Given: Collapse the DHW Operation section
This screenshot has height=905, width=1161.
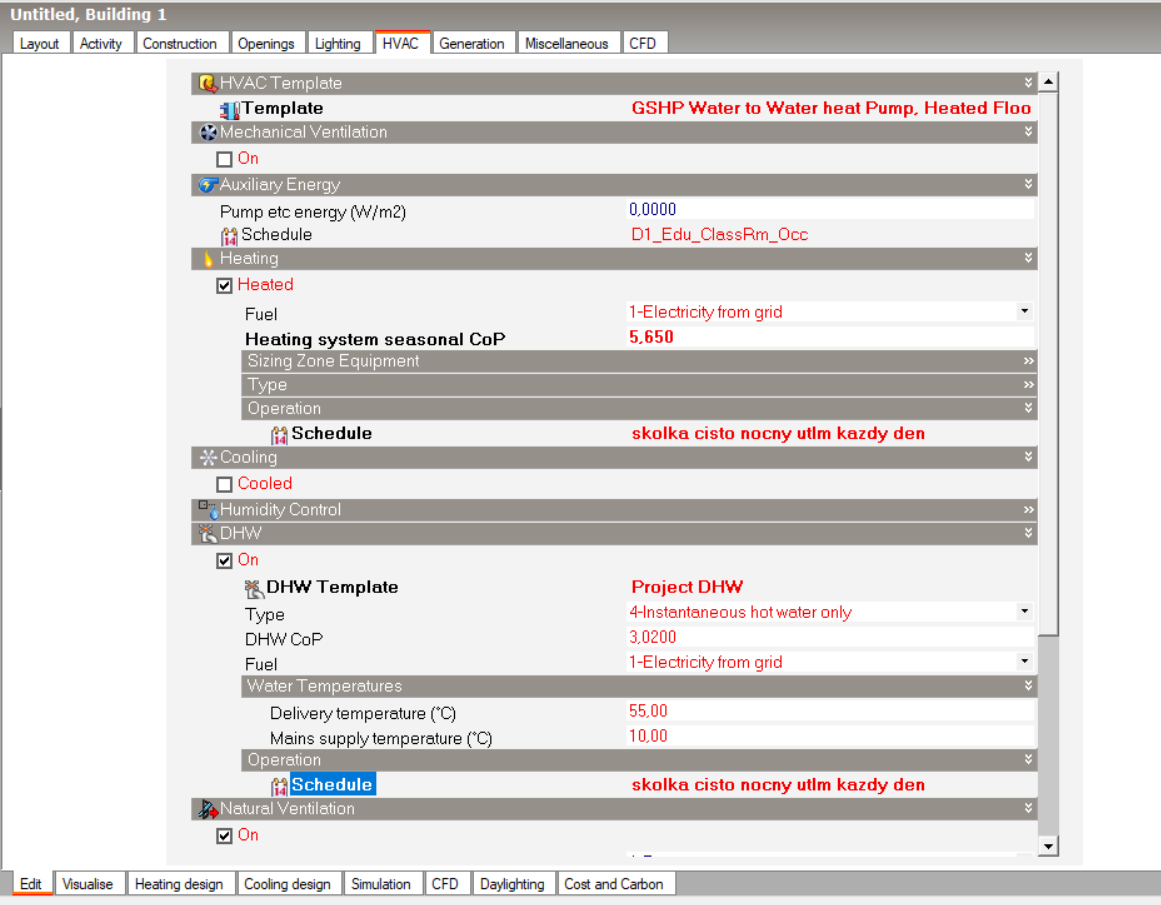Looking at the screenshot, I should coord(1028,759).
